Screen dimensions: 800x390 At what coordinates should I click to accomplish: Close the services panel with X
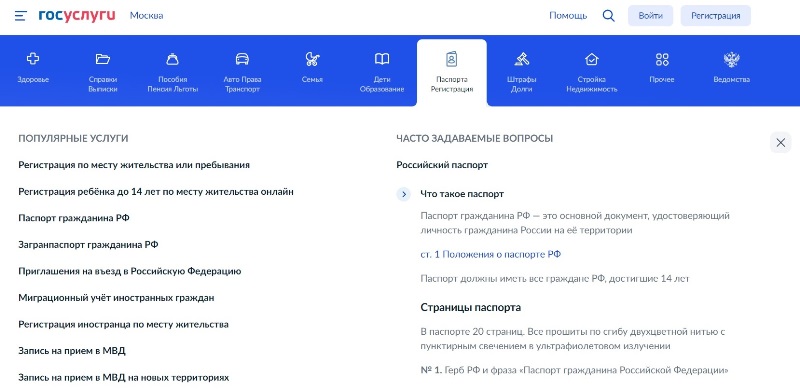[x=780, y=143]
